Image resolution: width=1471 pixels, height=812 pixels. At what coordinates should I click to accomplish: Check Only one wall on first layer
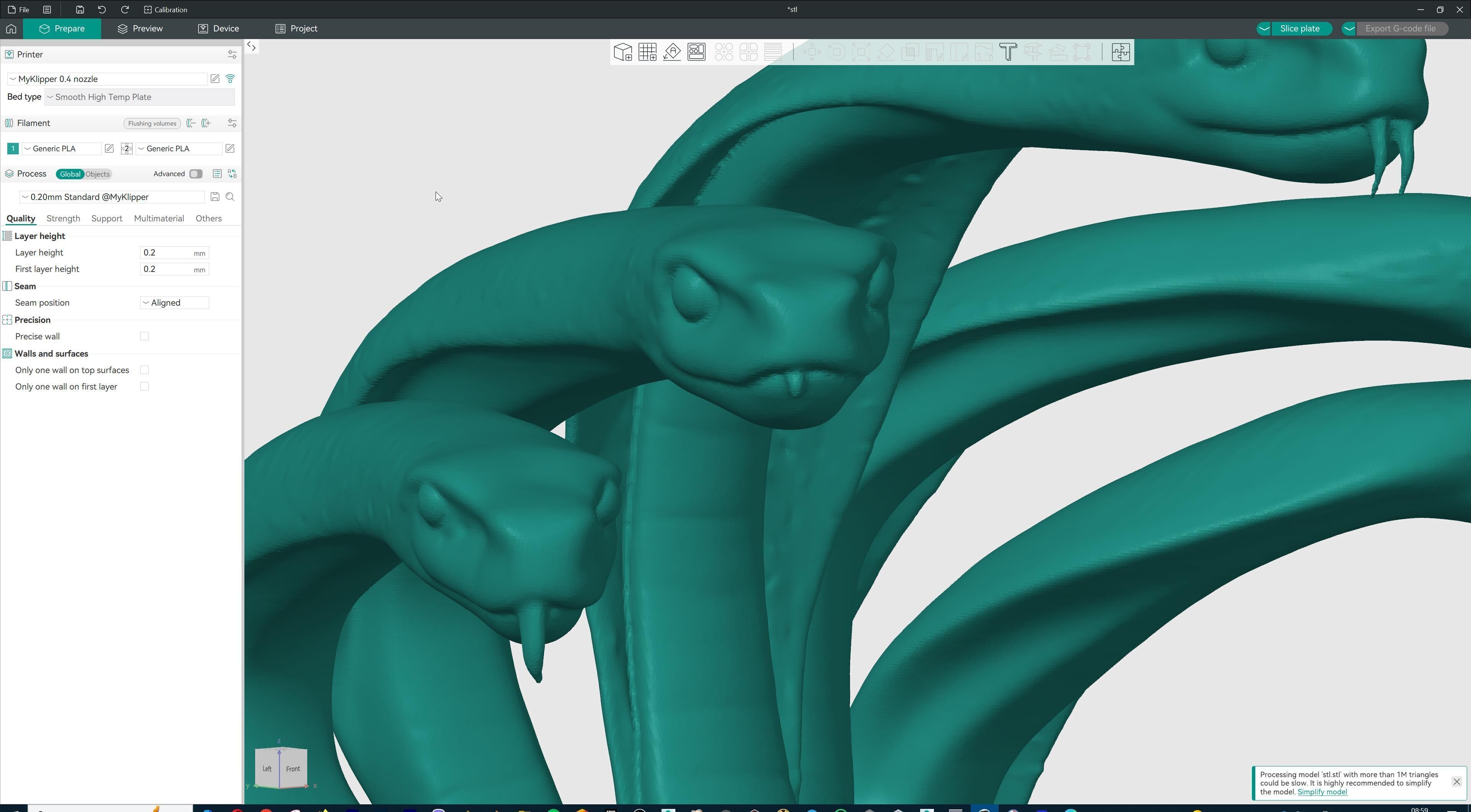[144, 386]
